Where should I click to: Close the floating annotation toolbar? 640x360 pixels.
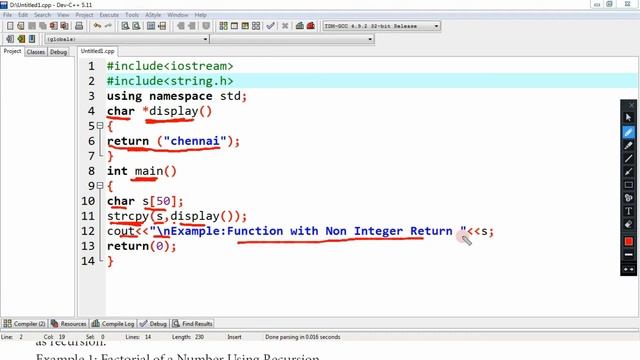click(631, 105)
